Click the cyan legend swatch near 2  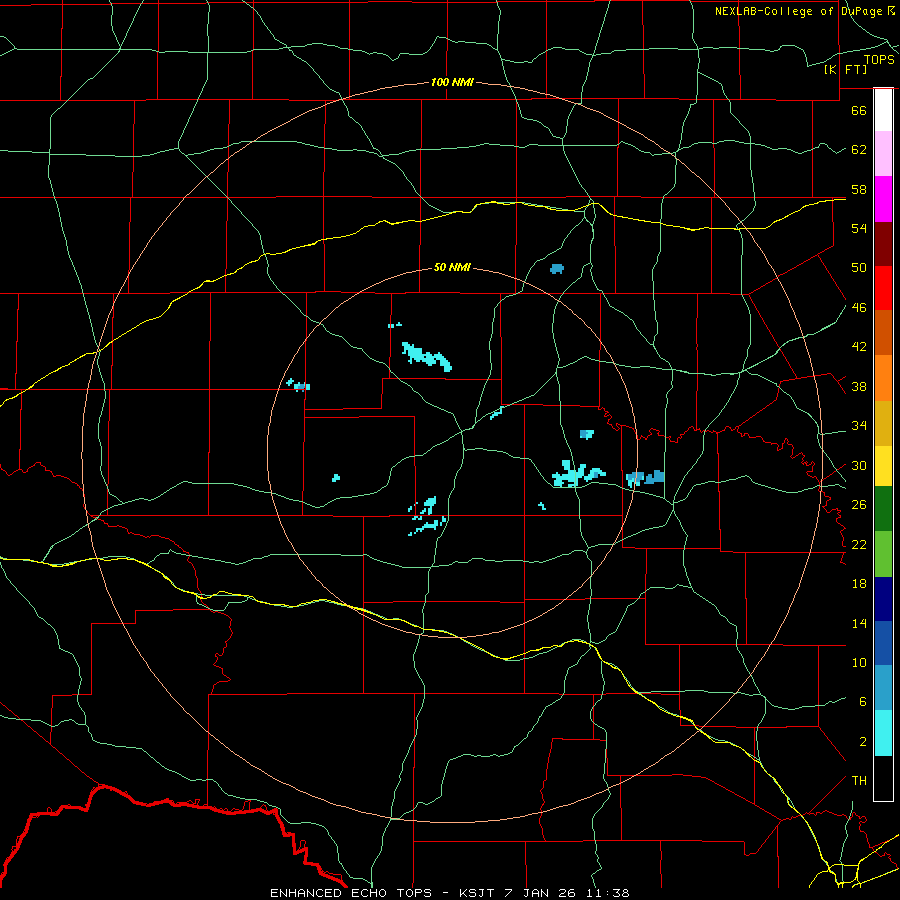(883, 733)
